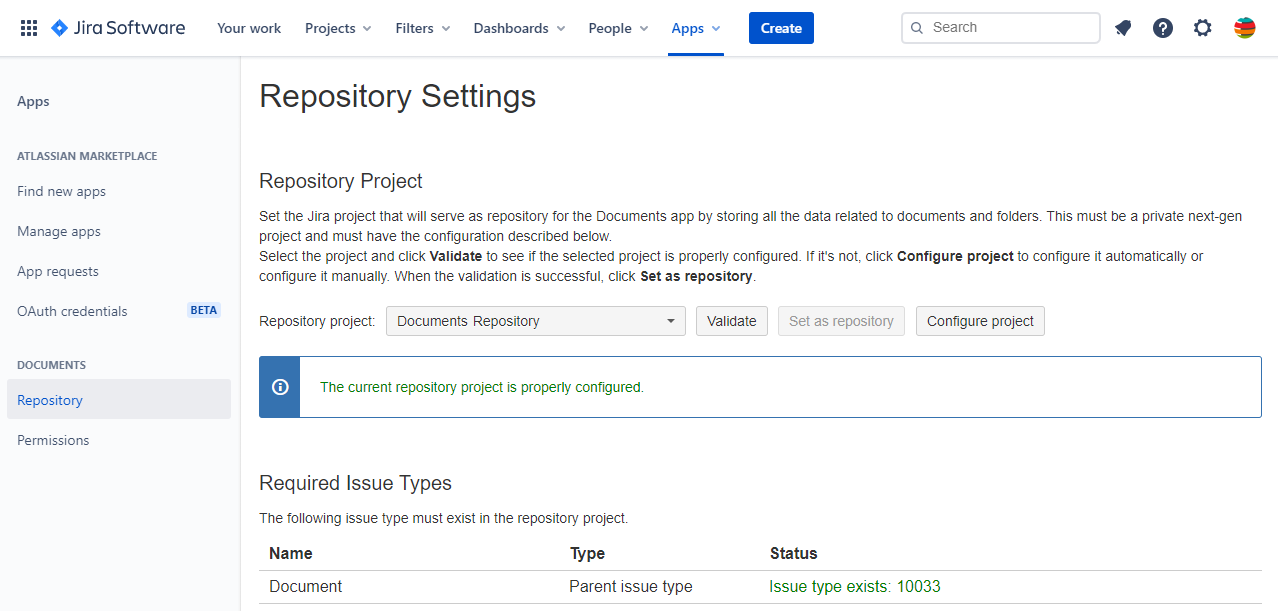The height and width of the screenshot is (611, 1278).
Task: Click the Validate button
Action: (x=732, y=321)
